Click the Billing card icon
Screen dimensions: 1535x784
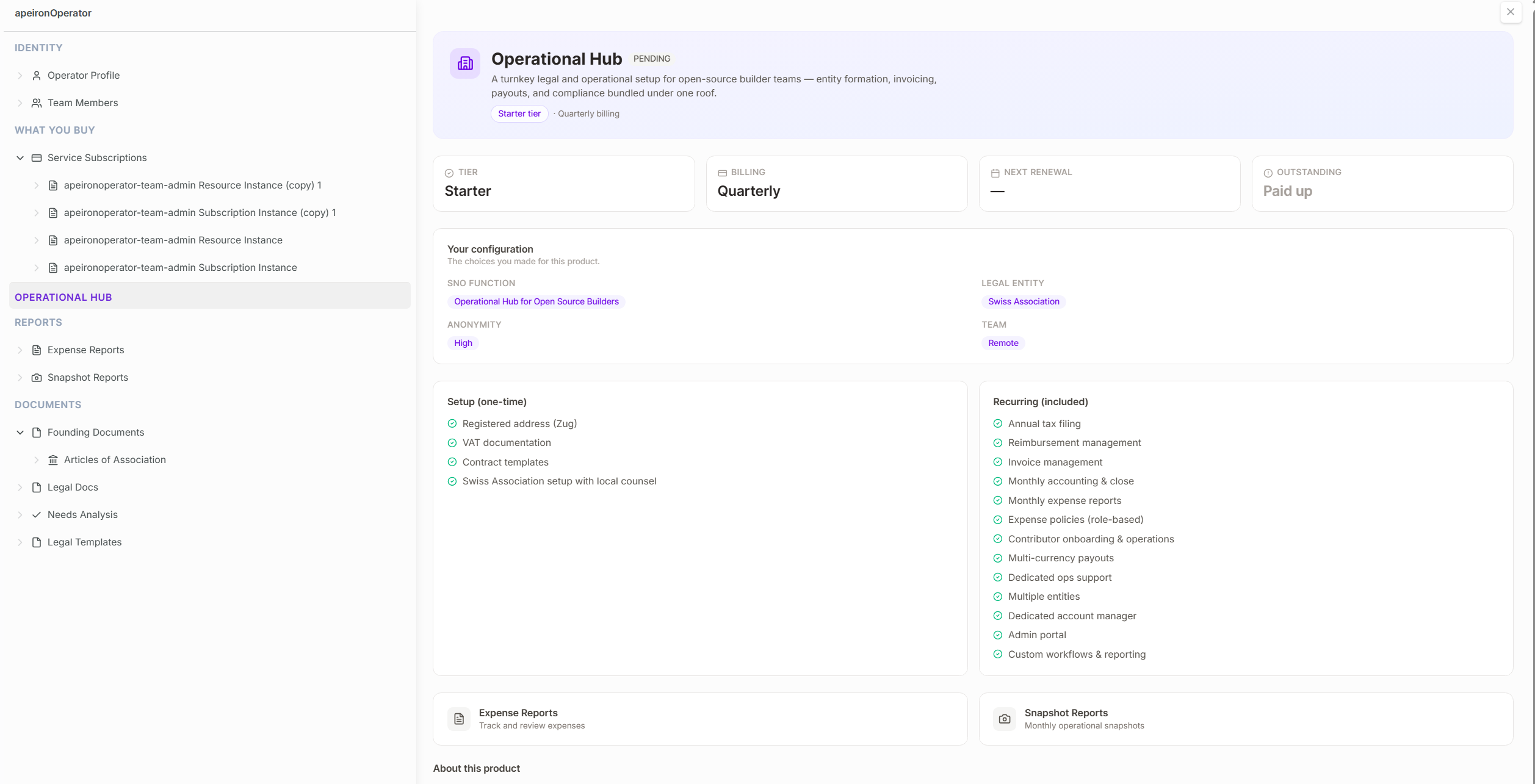[723, 173]
